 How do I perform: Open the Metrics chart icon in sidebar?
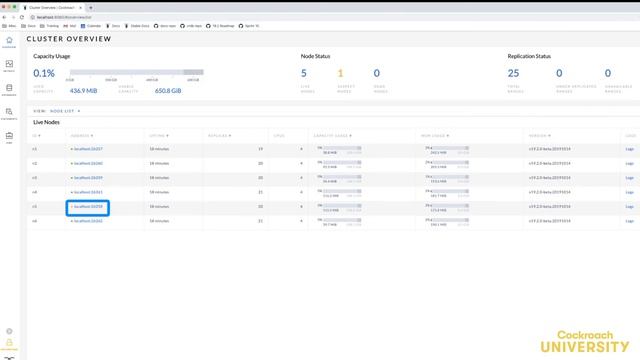(x=9, y=64)
